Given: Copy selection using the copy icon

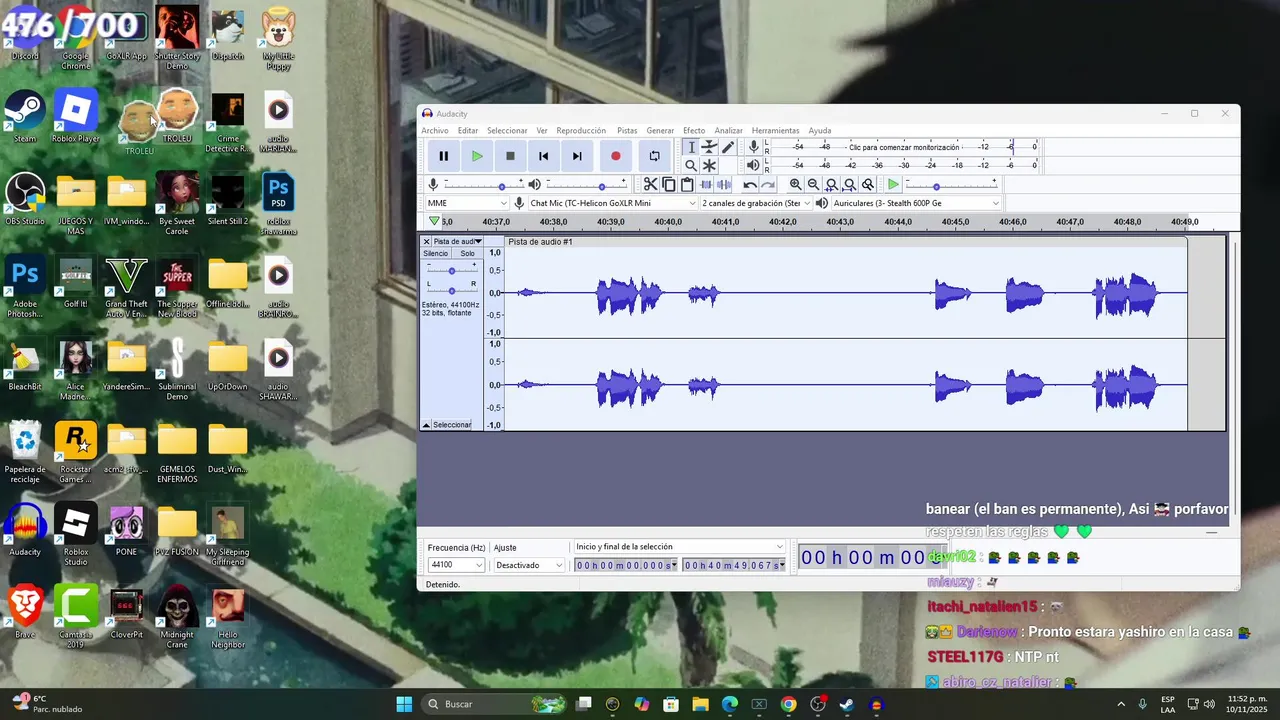Looking at the screenshot, I should click(x=669, y=184).
